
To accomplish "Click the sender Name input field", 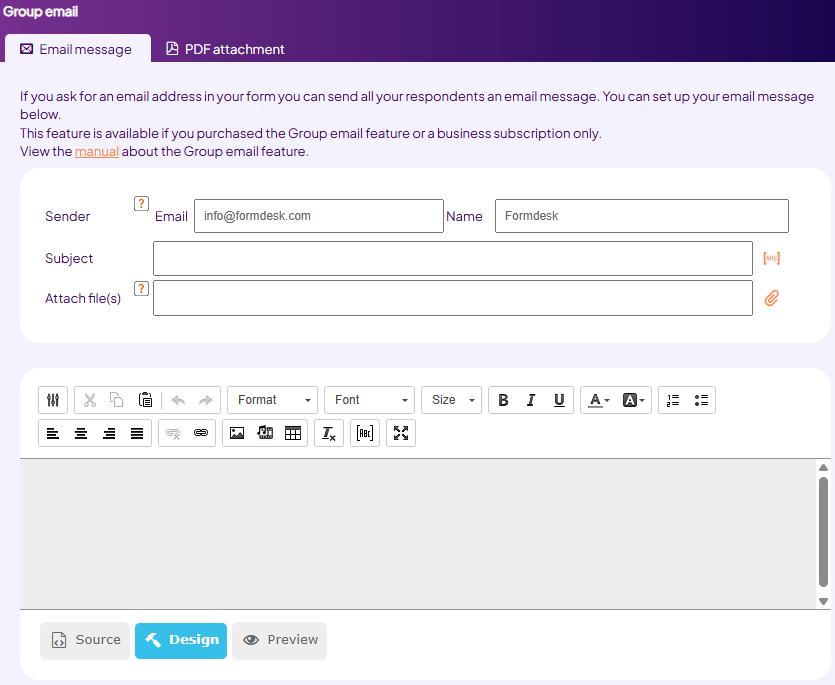I will pyautogui.click(x=642, y=216).
